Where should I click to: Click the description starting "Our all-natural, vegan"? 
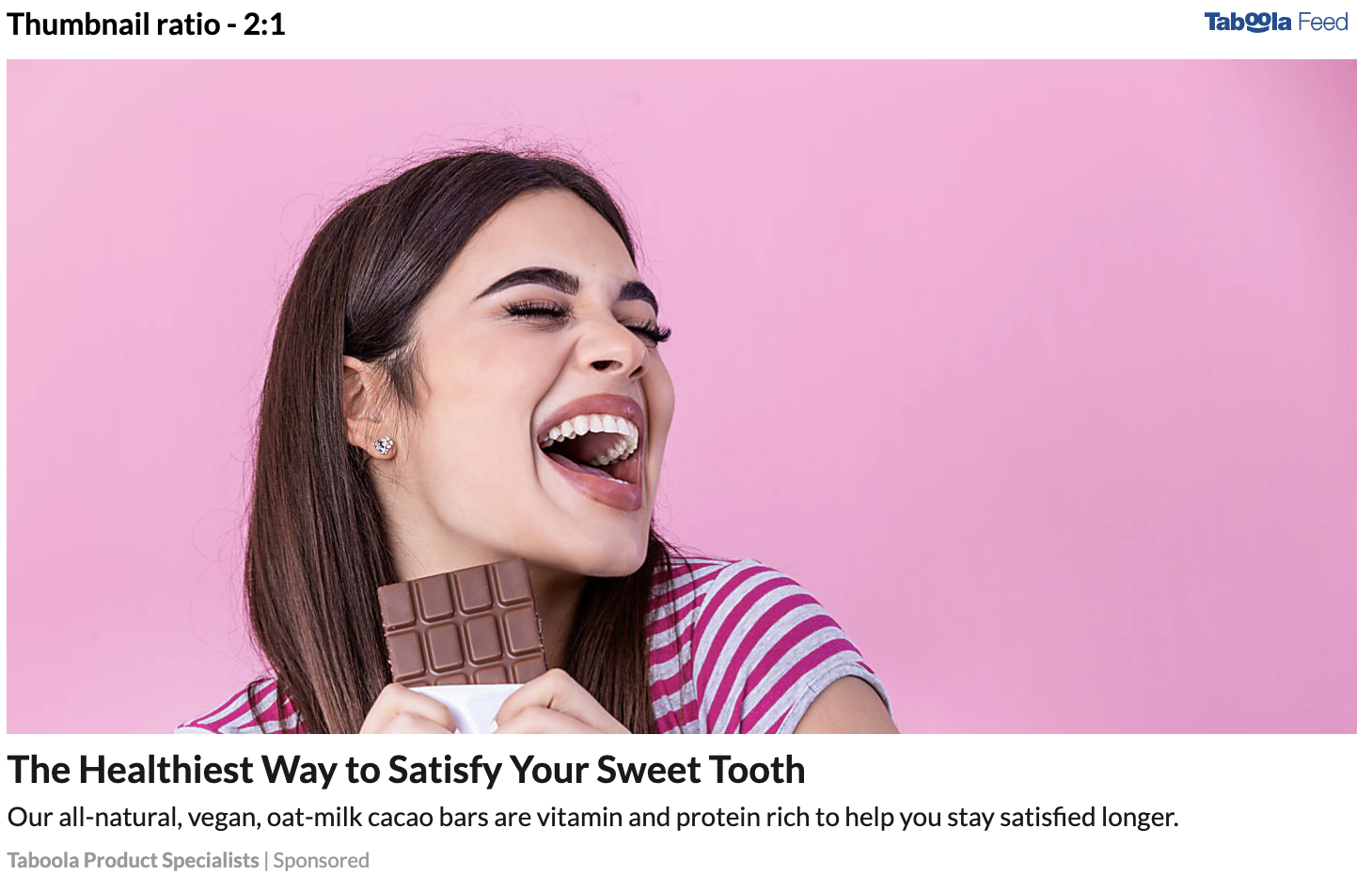(592, 817)
